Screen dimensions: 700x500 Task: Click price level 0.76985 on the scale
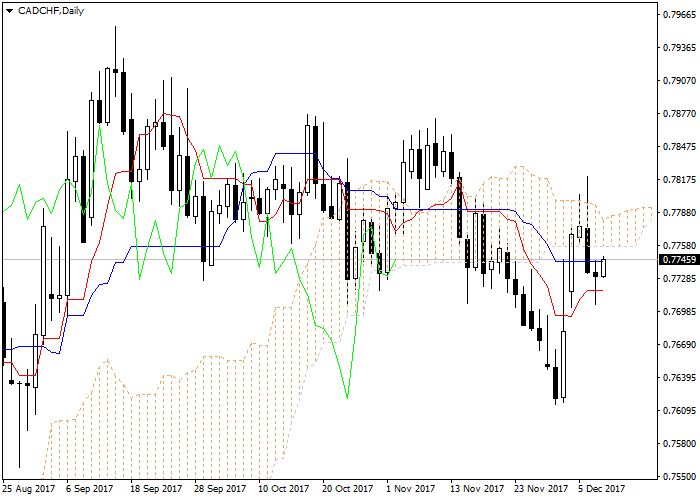[x=679, y=311]
